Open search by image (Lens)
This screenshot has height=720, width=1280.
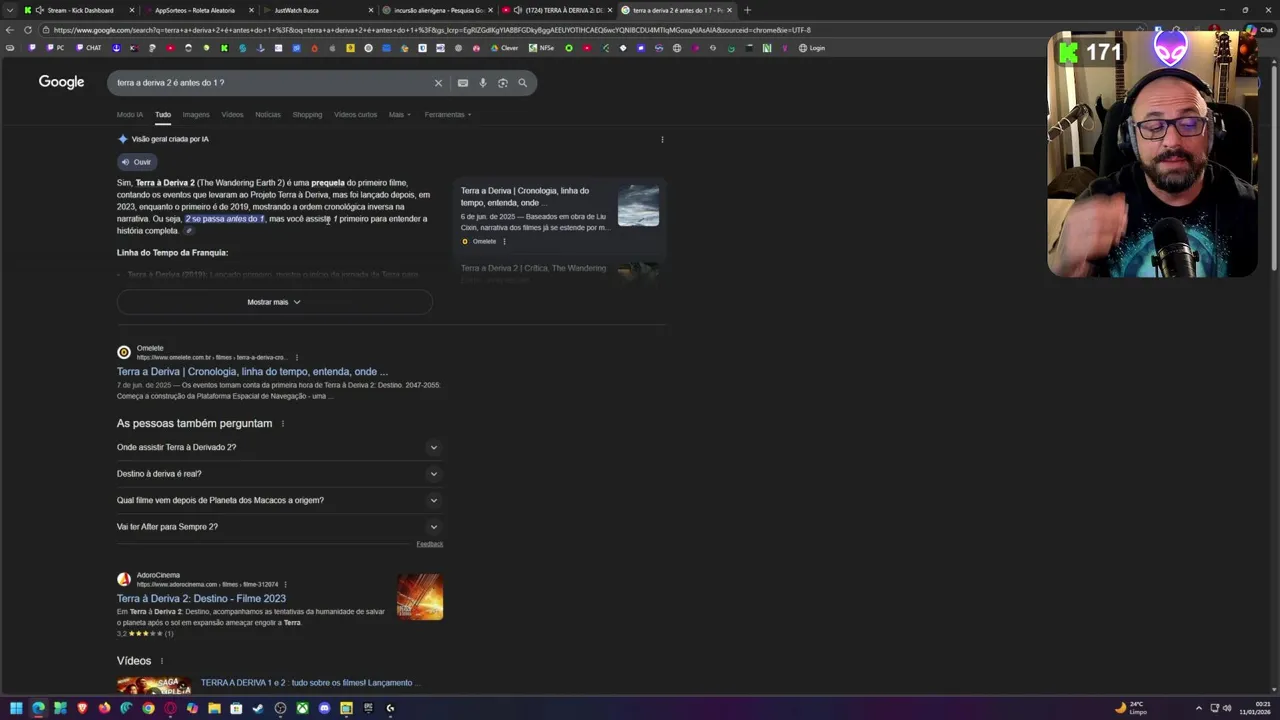coord(503,83)
